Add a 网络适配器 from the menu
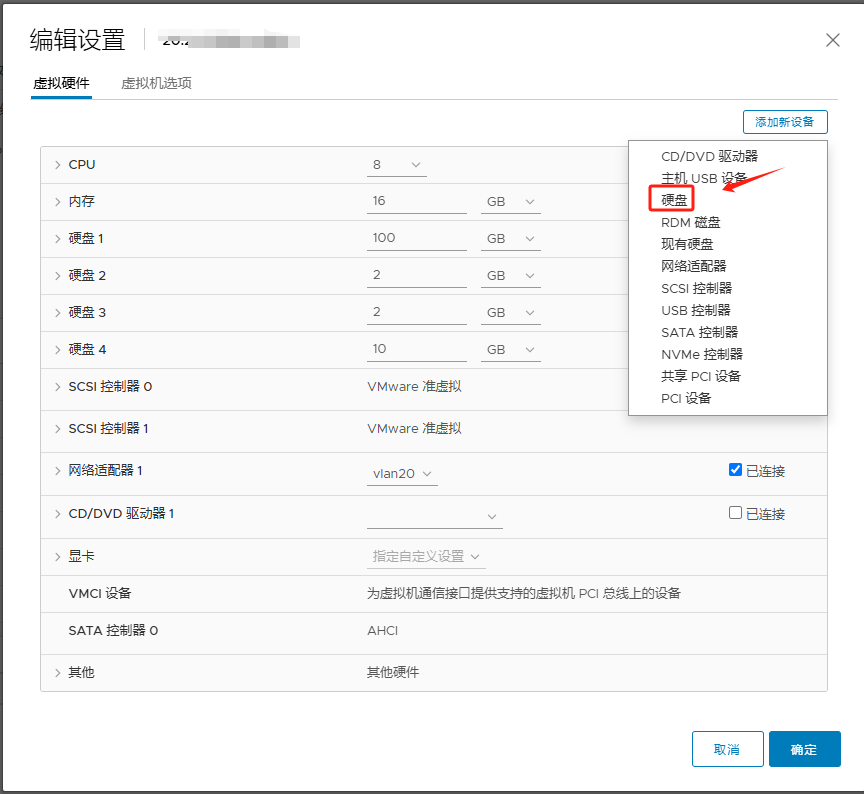The image size is (864, 794). click(694, 266)
